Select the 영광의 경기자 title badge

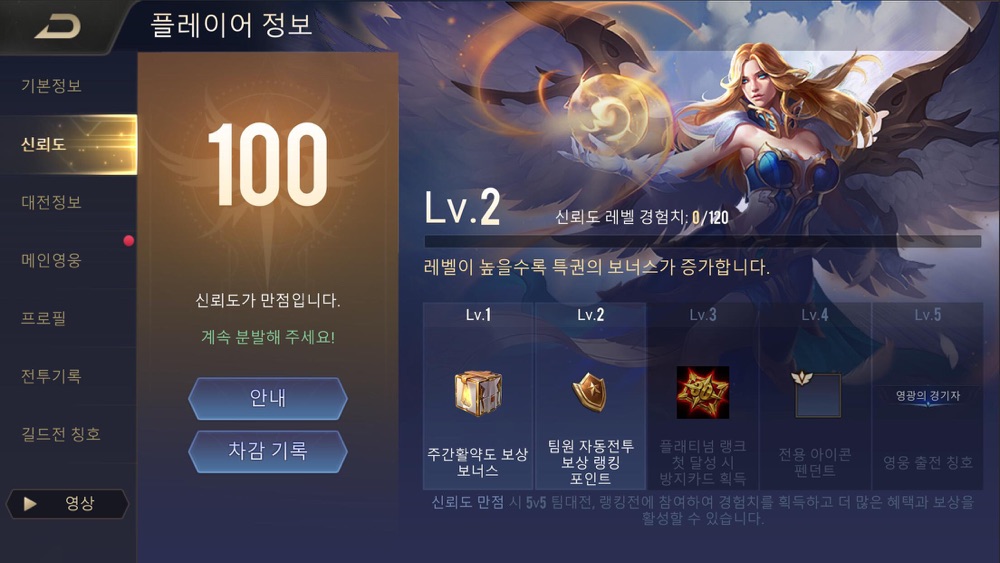(927, 396)
